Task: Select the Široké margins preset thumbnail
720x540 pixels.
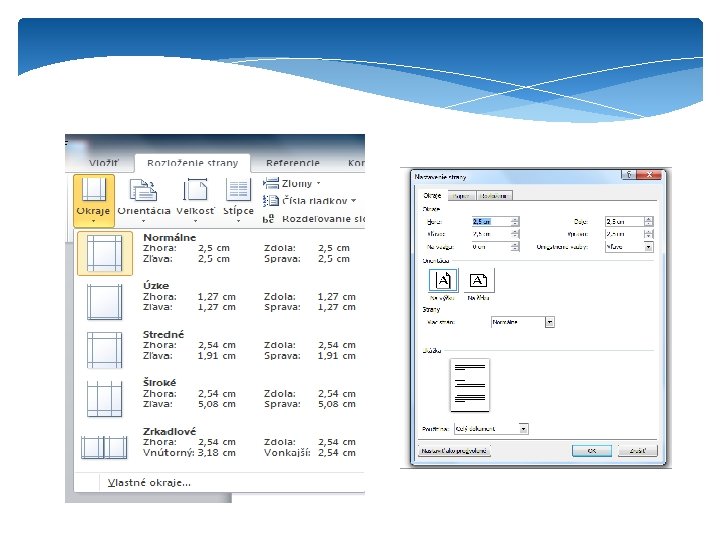Action: [x=105, y=399]
